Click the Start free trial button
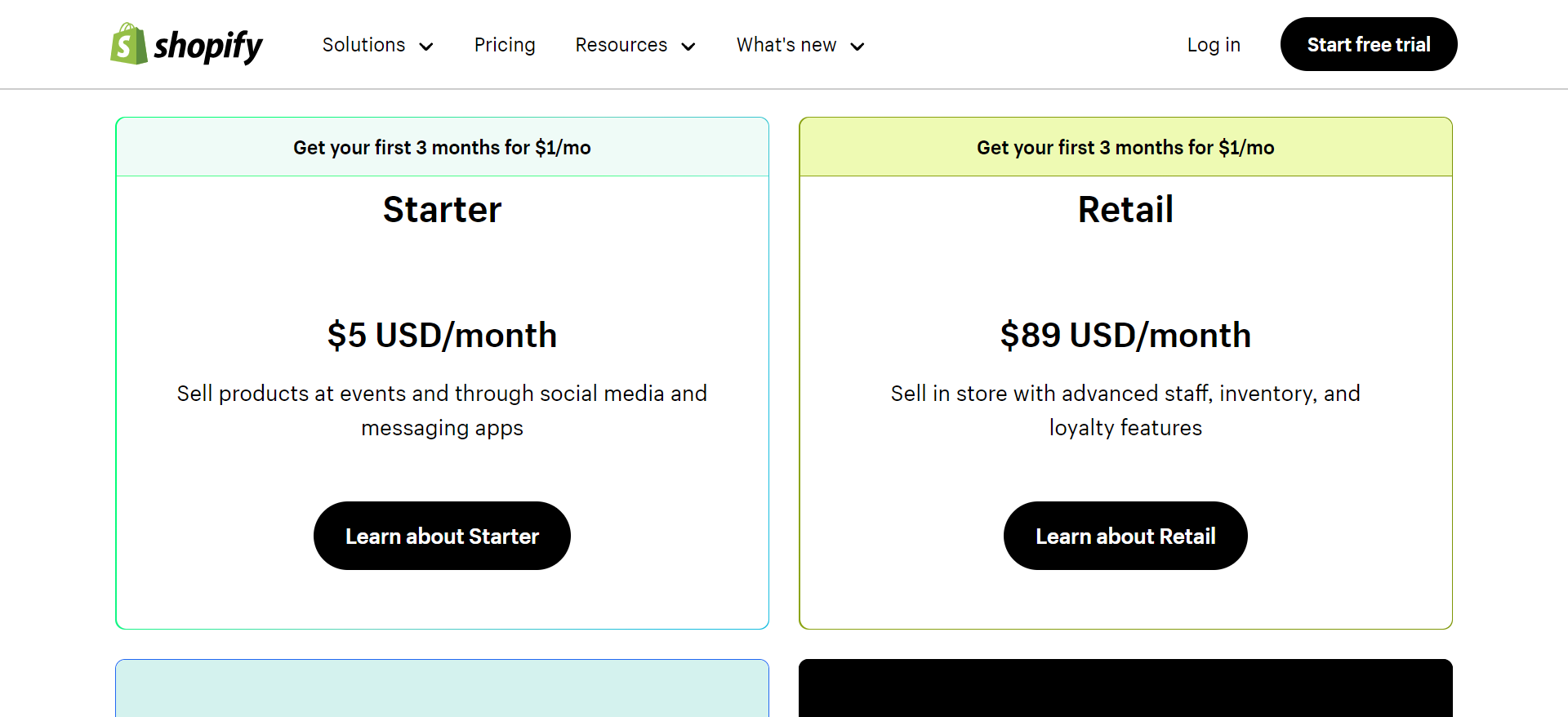Viewport: 1568px width, 717px height. tap(1369, 44)
